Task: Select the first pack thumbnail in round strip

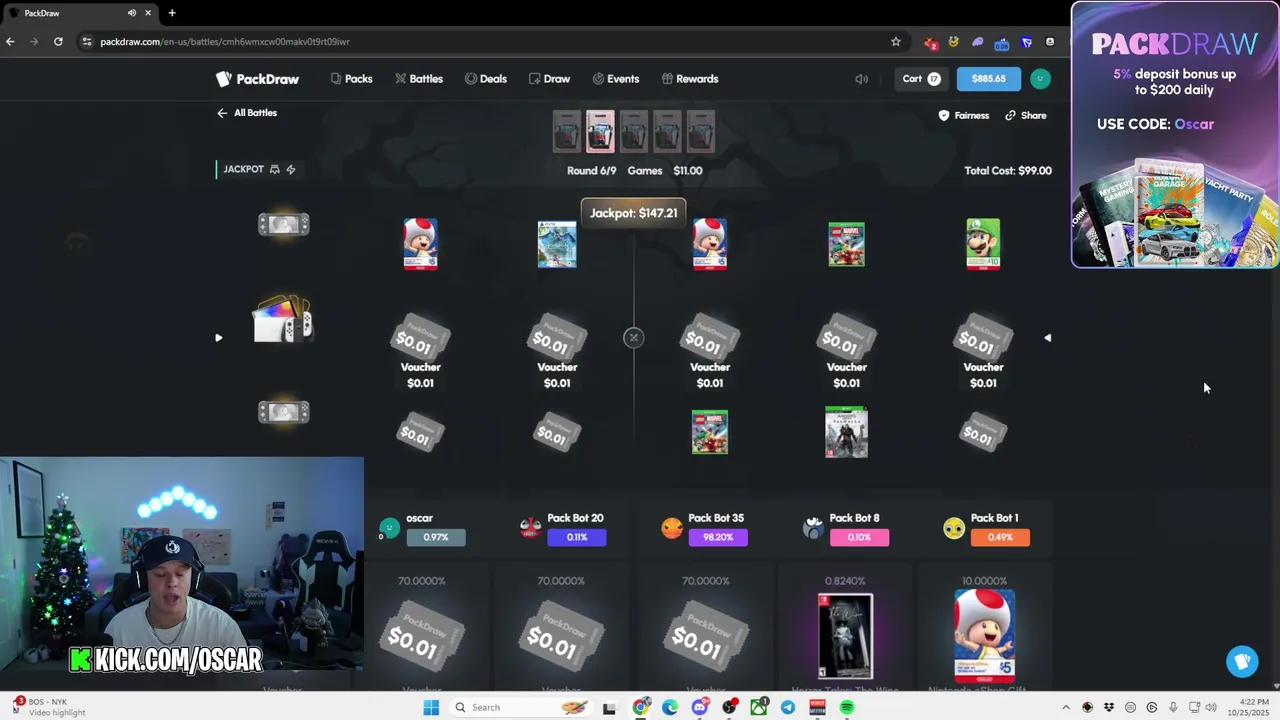Action: pos(567,132)
